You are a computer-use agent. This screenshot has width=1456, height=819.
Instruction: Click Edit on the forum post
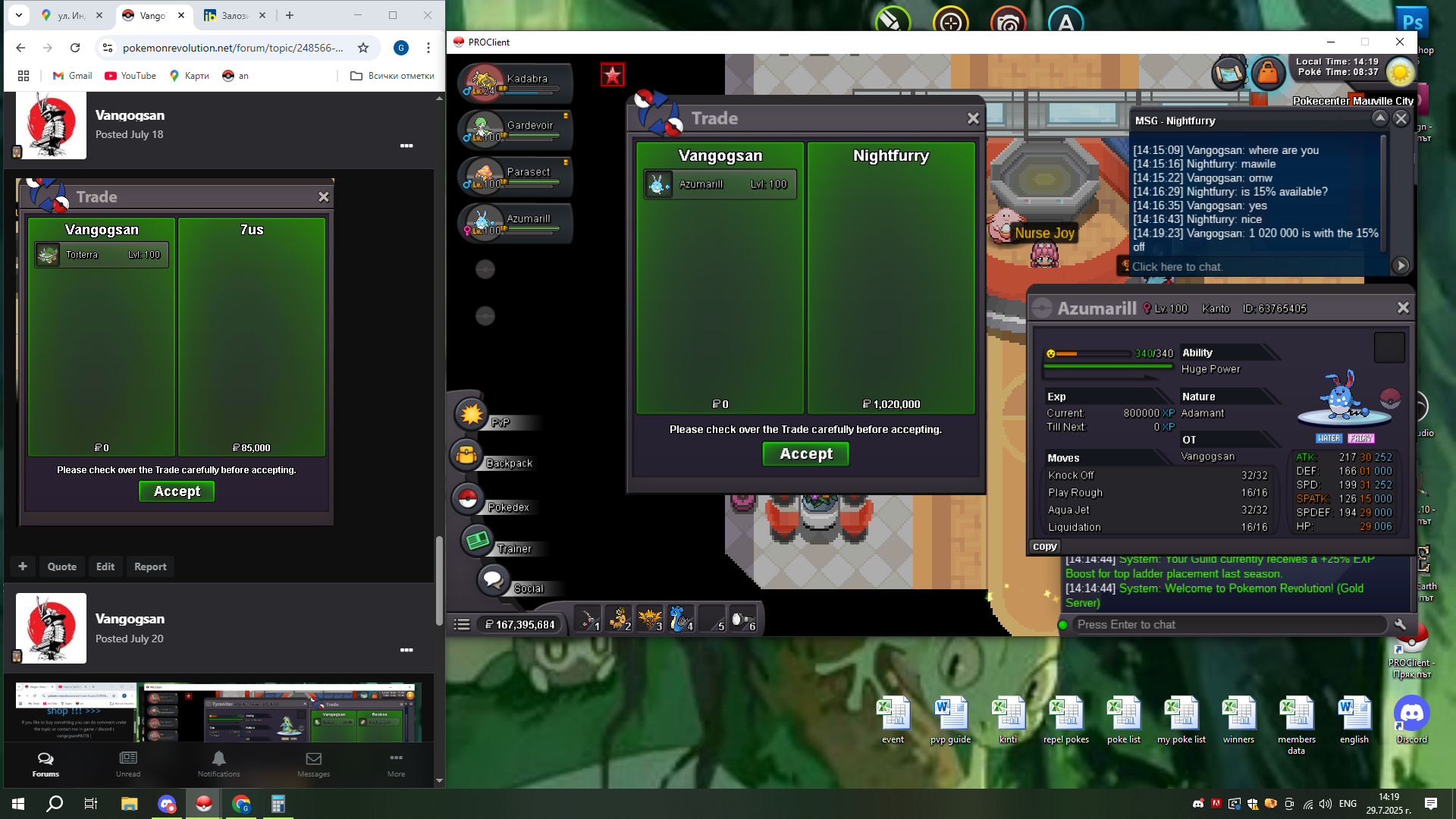(x=105, y=566)
